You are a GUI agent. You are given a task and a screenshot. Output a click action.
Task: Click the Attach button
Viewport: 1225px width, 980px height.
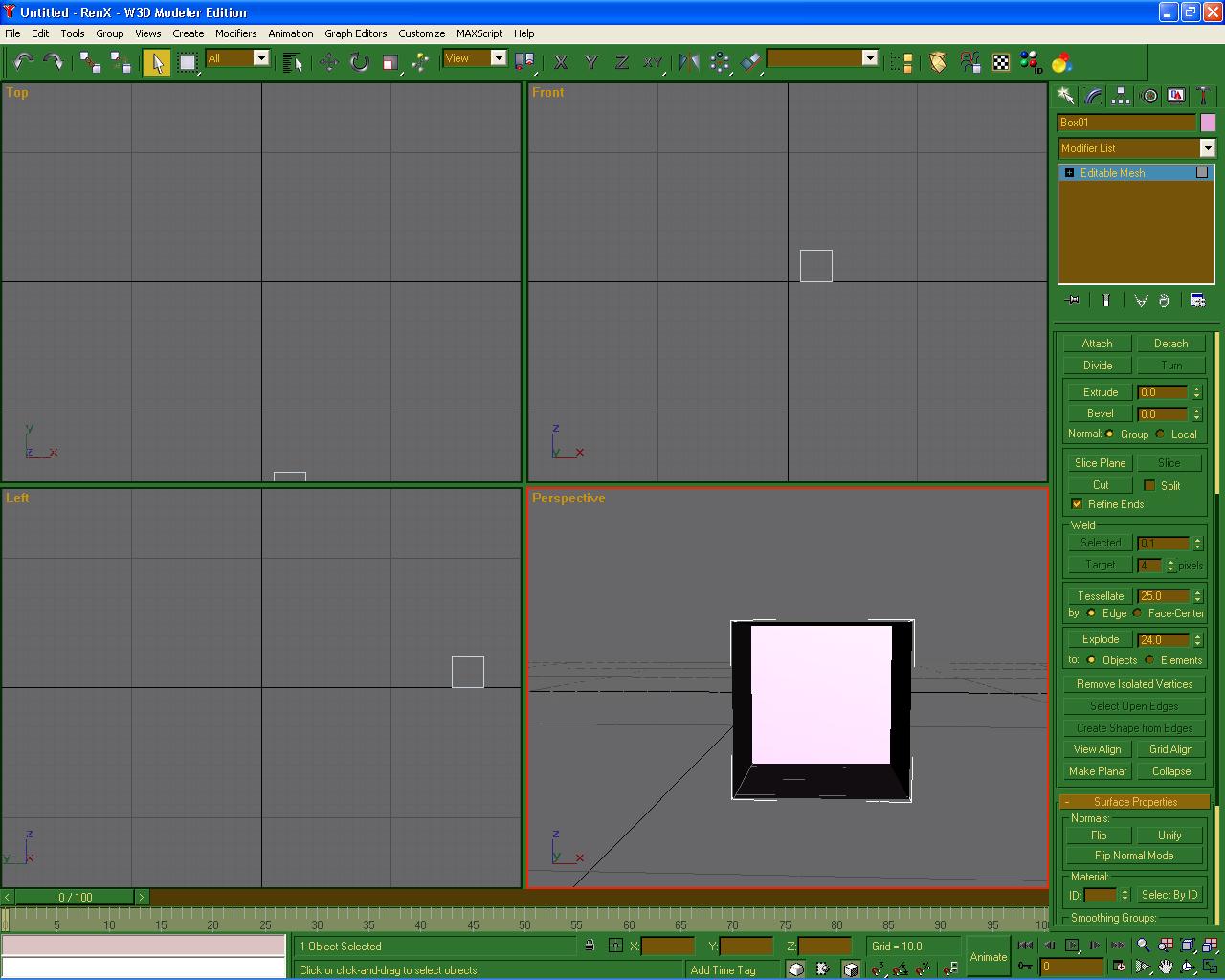1097,344
